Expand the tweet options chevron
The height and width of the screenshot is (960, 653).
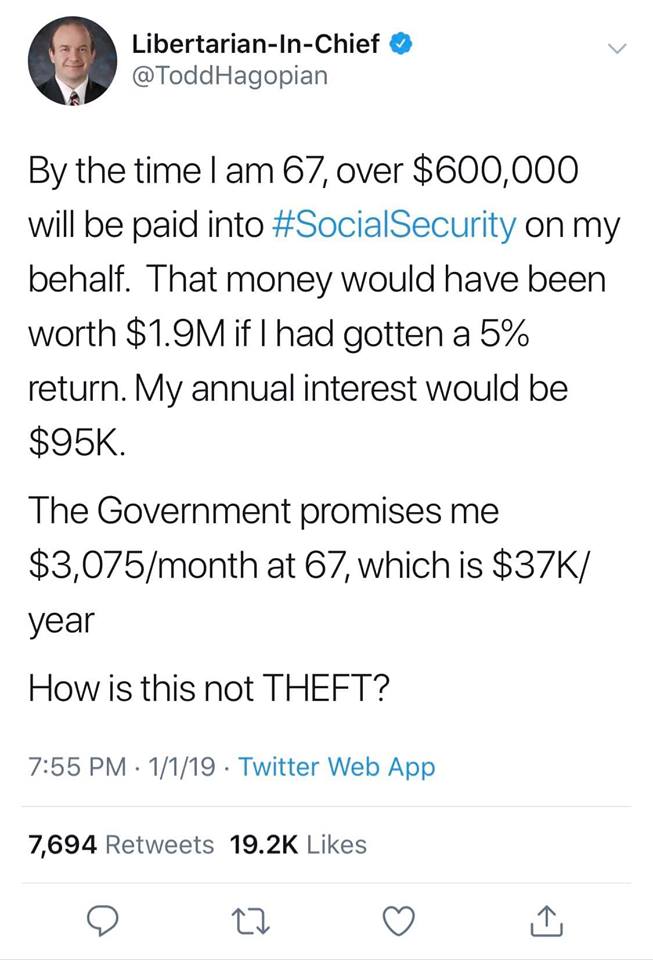pos(618,48)
